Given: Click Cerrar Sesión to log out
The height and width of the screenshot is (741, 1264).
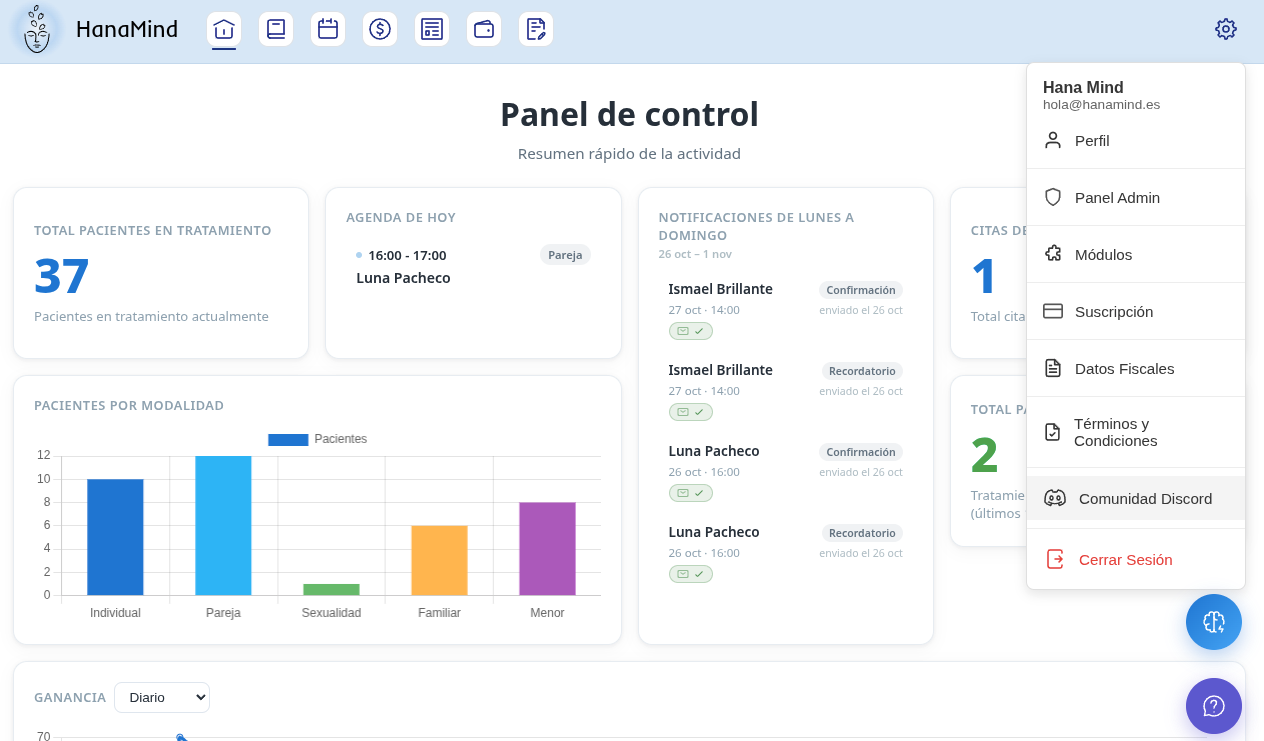Looking at the screenshot, I should tap(1136, 560).
